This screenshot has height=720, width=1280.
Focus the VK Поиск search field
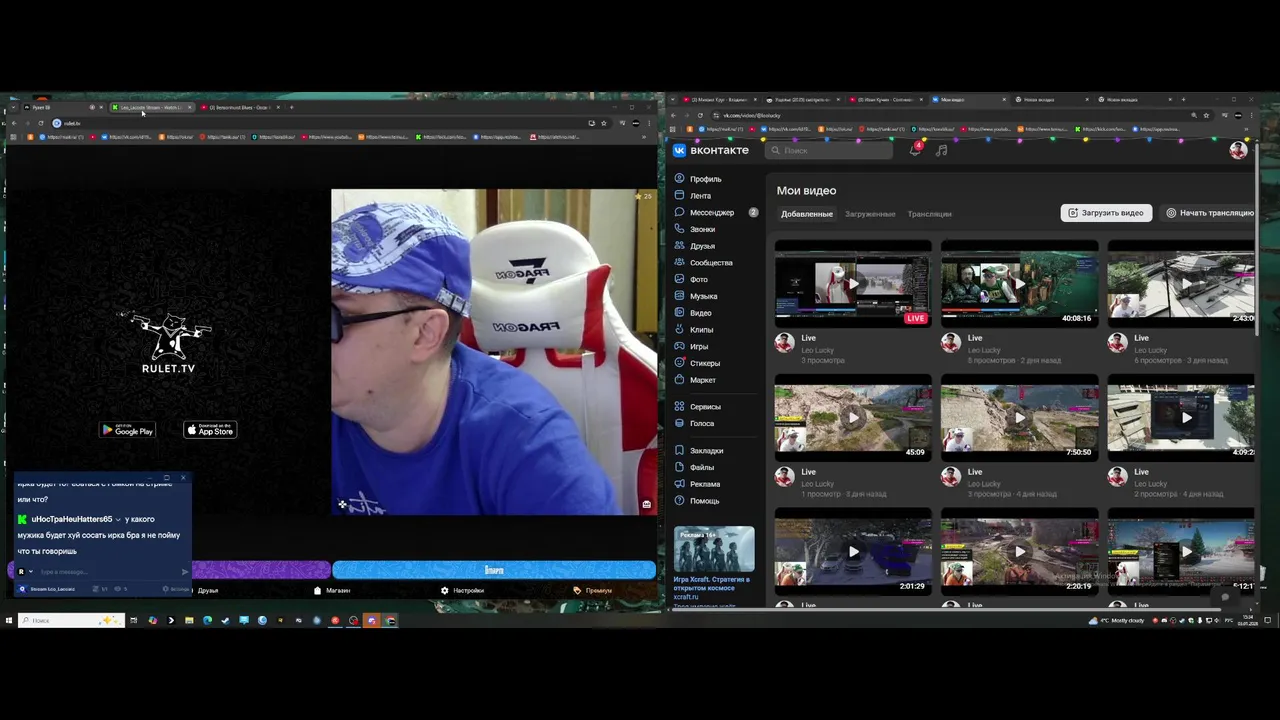pyautogui.click(x=829, y=150)
